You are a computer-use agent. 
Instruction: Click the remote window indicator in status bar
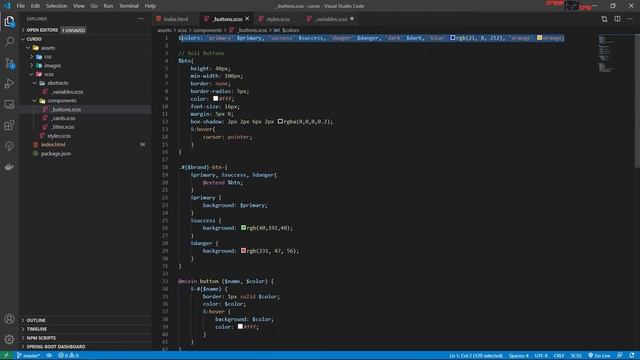click(6, 356)
